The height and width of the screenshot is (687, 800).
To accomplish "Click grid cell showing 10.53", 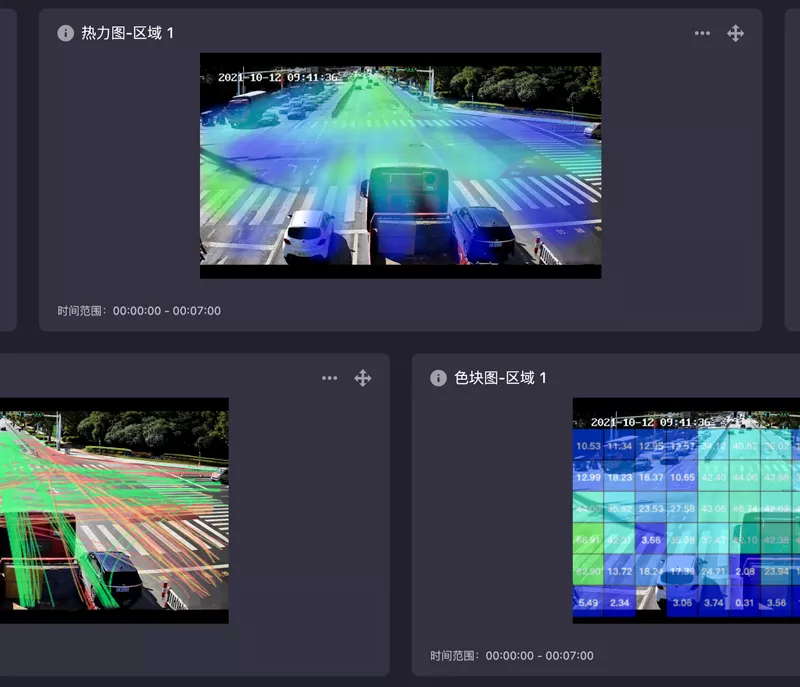I will tap(588, 445).
